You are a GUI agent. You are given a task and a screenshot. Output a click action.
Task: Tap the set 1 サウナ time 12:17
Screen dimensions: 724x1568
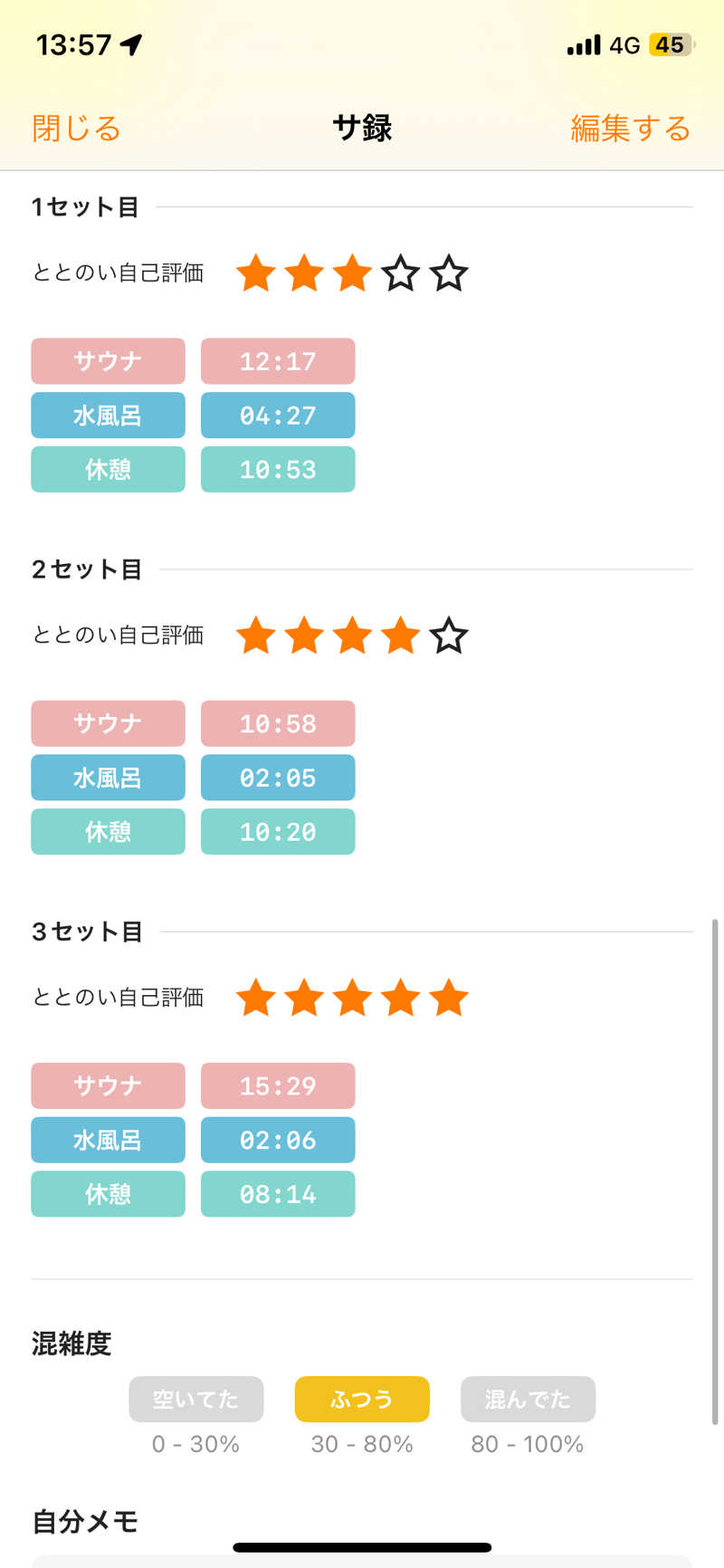pyautogui.click(x=278, y=361)
